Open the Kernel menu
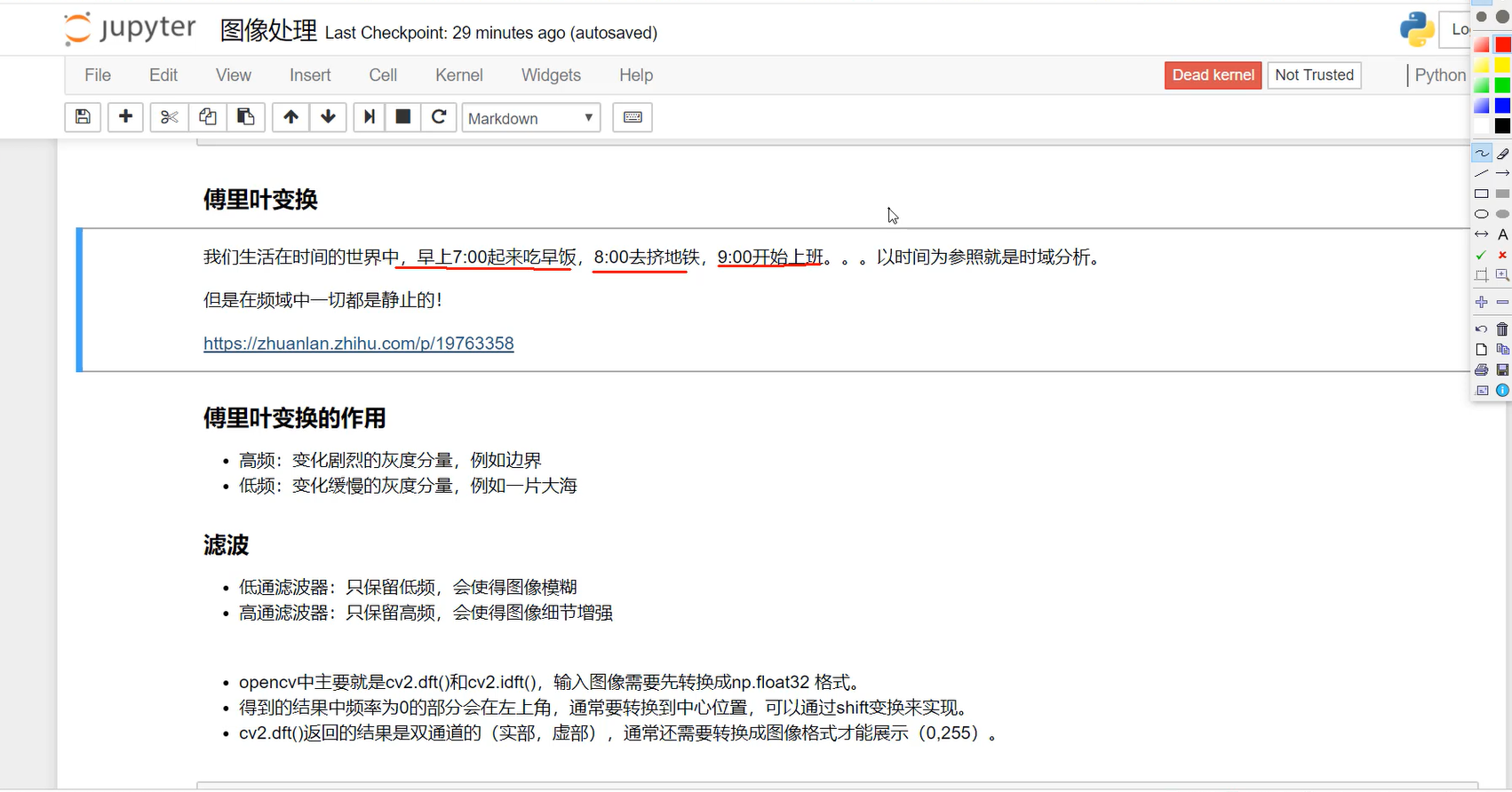The width and height of the screenshot is (1512, 792). 459,75
